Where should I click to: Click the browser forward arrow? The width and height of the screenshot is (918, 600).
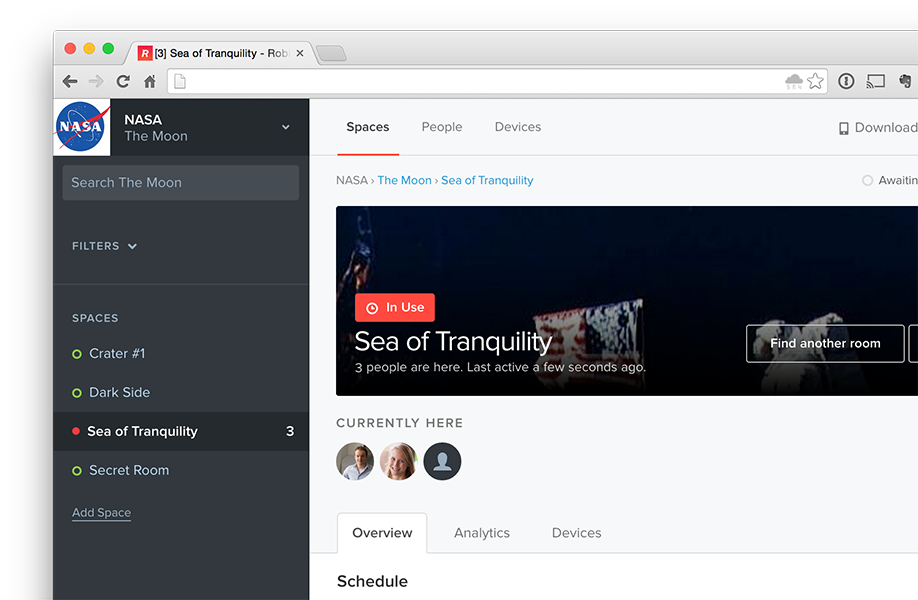[x=96, y=81]
